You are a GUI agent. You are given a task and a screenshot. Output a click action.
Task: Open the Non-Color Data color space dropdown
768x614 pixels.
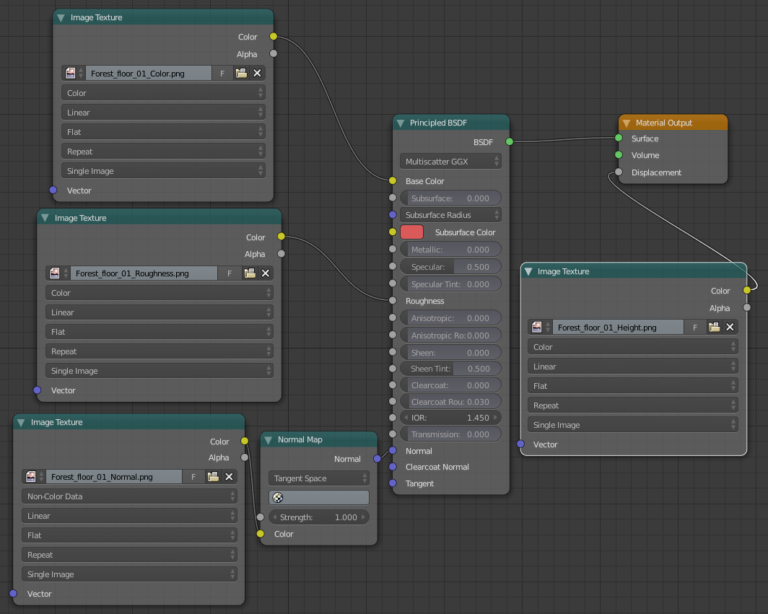pyautogui.click(x=129, y=496)
